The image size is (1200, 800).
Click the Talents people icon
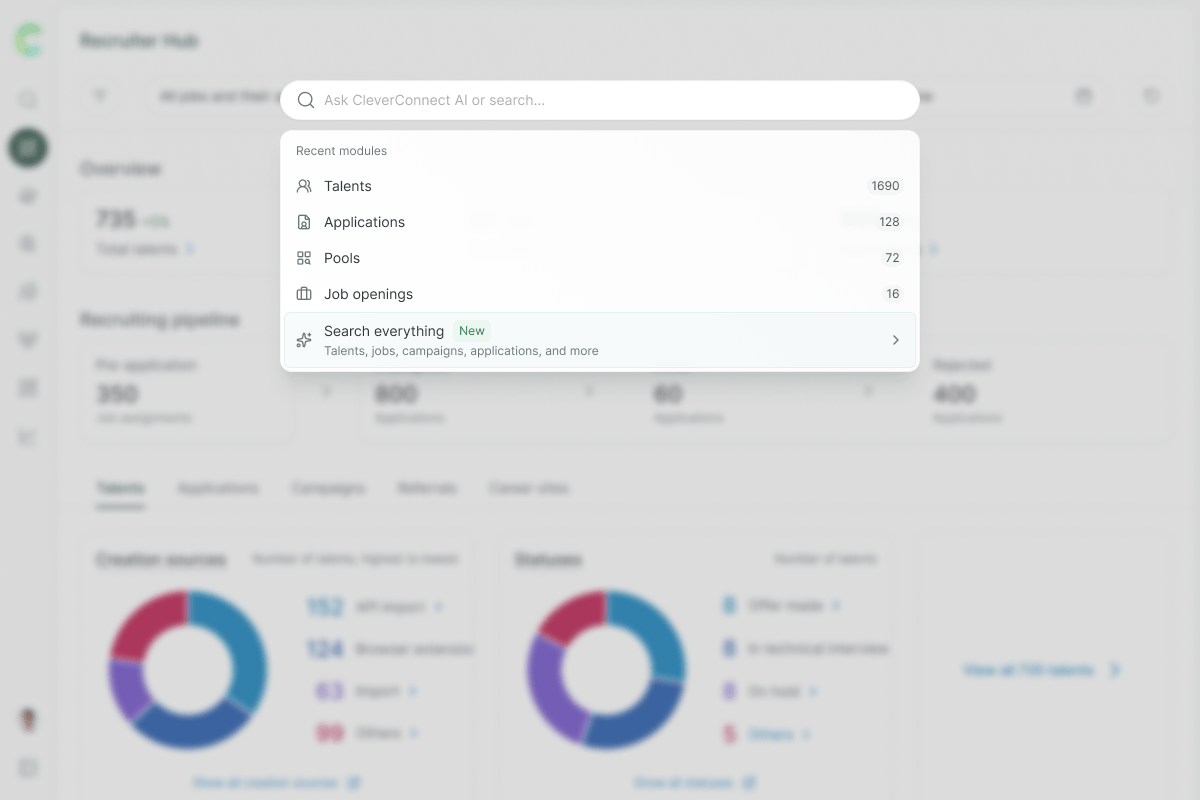tap(304, 186)
